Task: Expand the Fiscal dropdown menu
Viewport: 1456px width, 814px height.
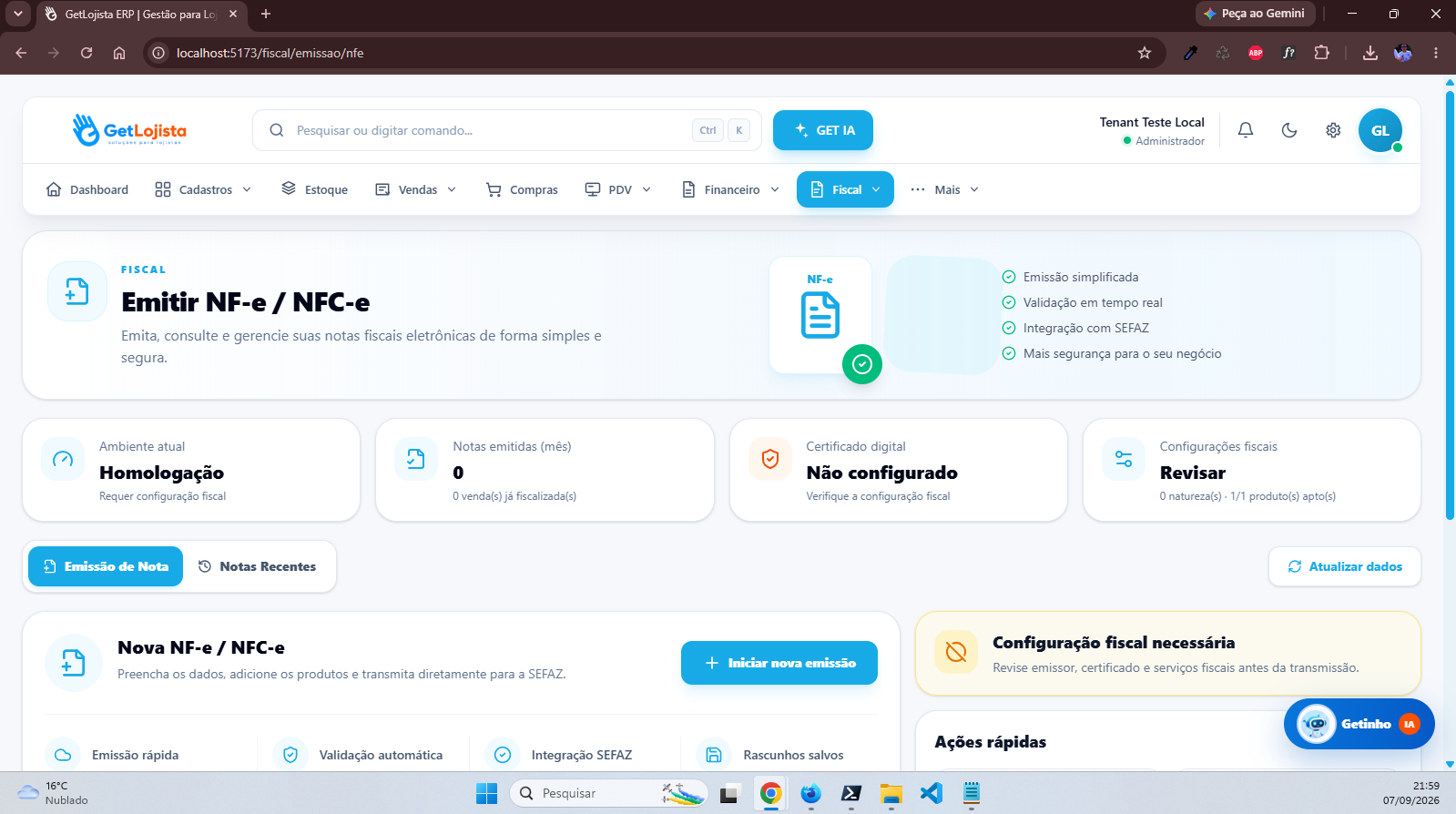Action: 845,189
